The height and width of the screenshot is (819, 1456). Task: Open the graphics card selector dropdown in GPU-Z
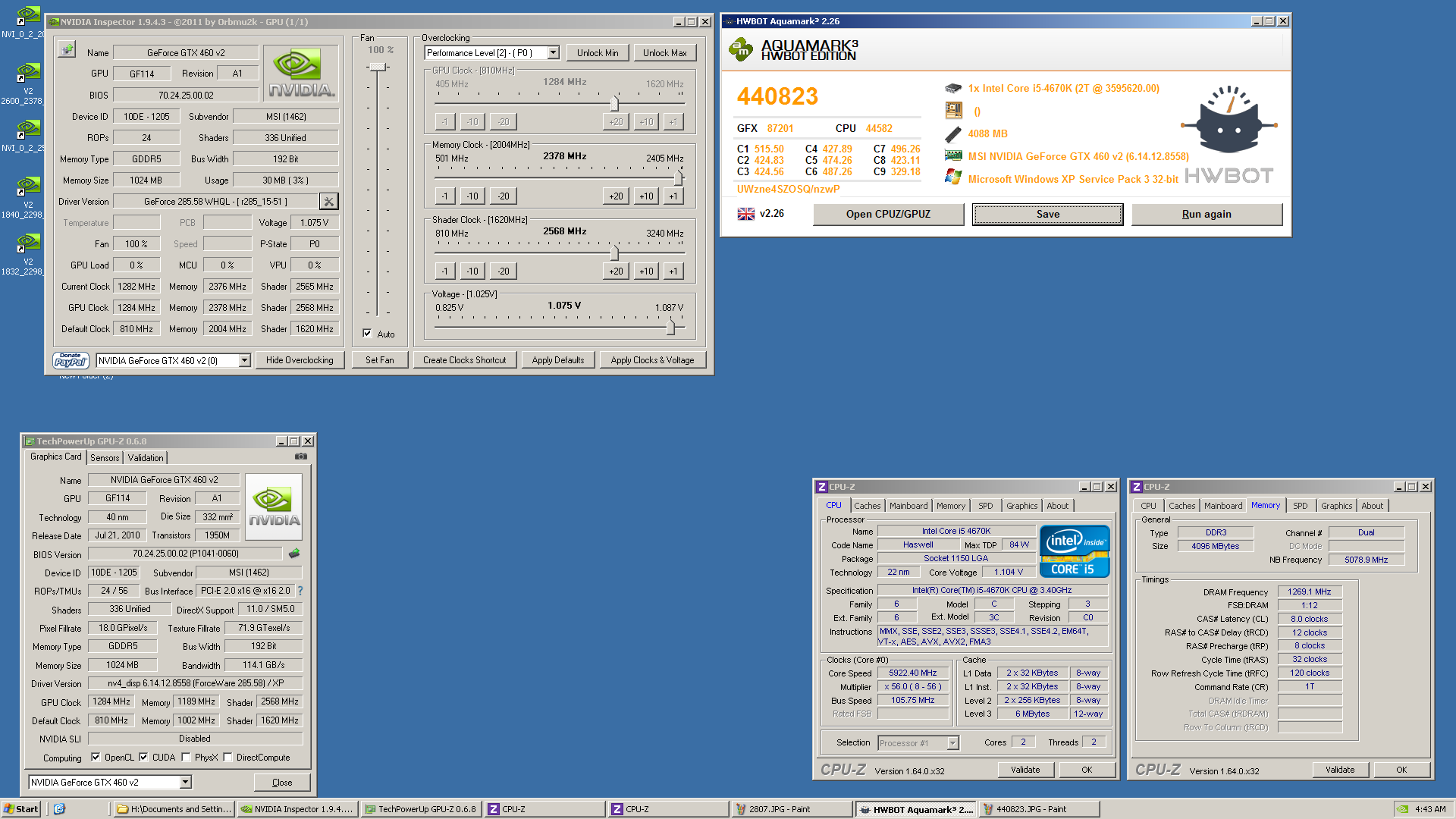[185, 782]
